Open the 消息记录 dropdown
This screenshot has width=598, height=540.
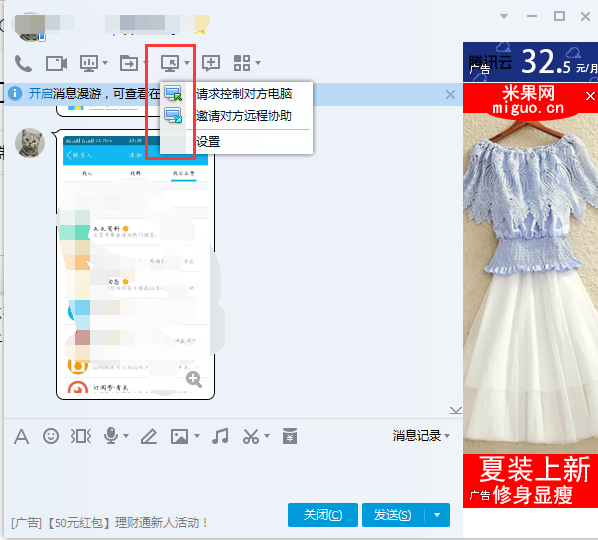tap(421, 436)
